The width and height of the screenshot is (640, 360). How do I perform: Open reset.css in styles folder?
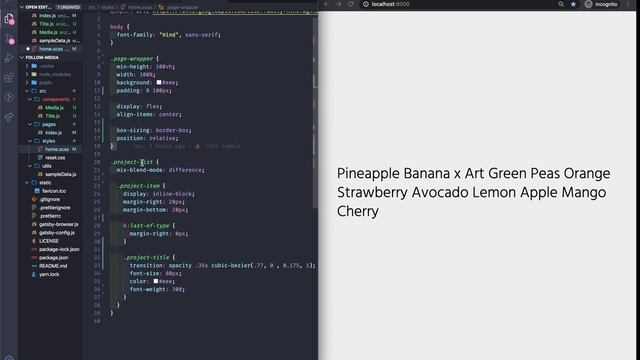[x=55, y=158]
